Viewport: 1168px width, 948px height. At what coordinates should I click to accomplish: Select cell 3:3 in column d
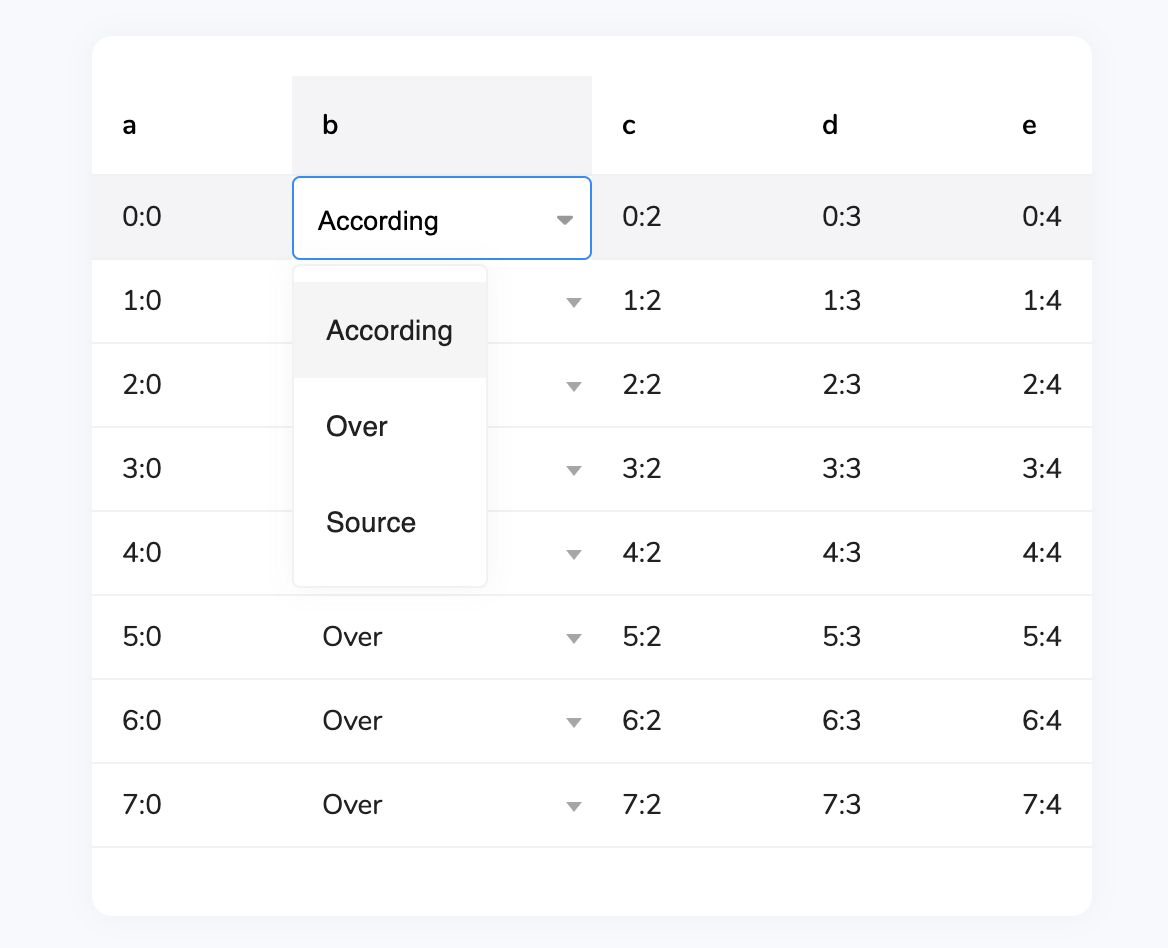[x=841, y=469]
